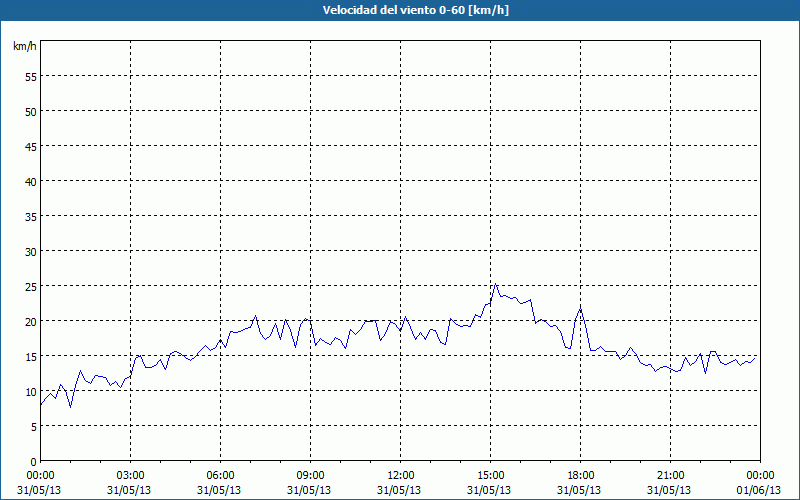This screenshot has width=800, height=500.
Task: Select the 5 y-axis label
Action: [x=34, y=427]
